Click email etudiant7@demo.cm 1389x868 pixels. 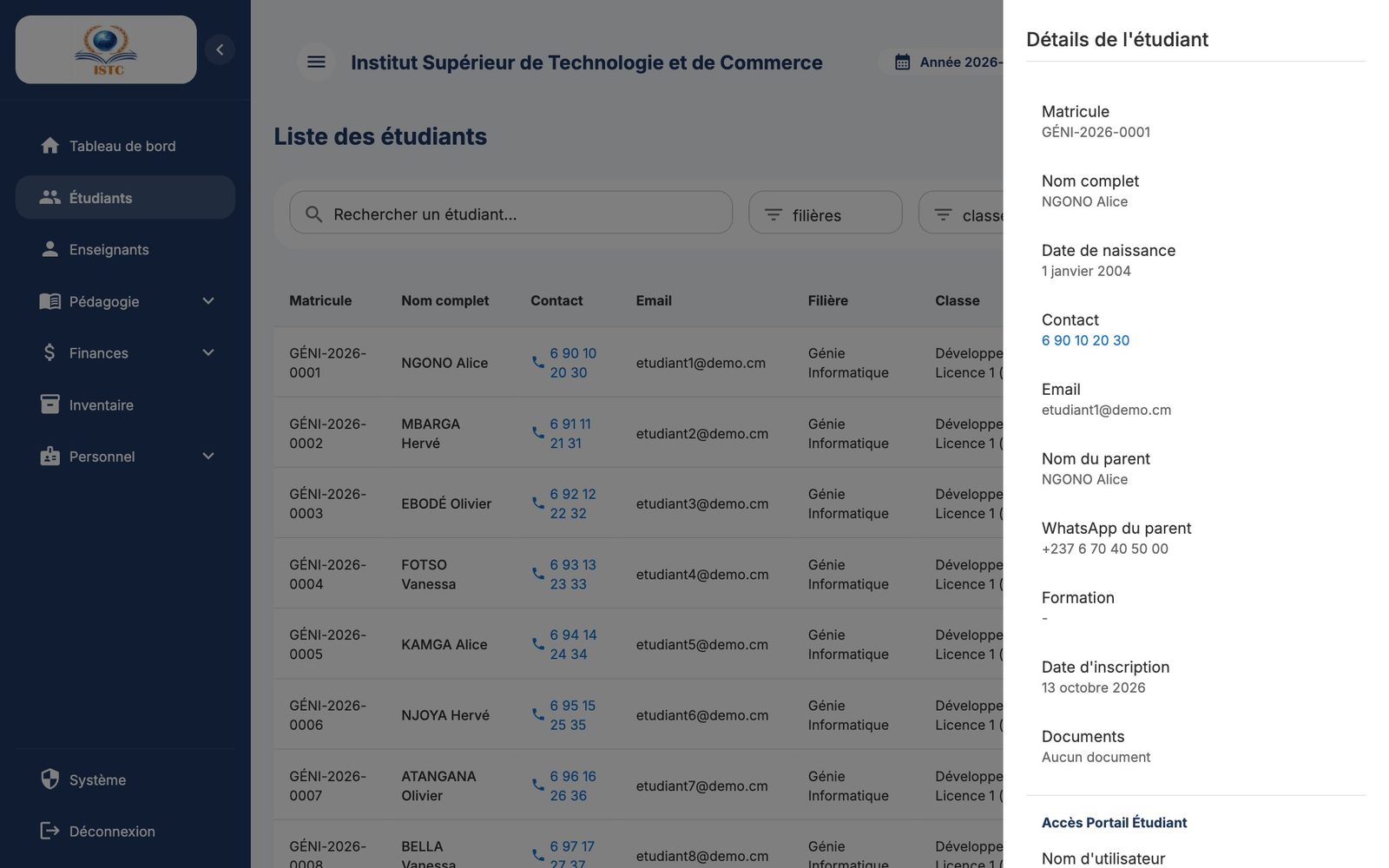pyautogui.click(x=701, y=786)
